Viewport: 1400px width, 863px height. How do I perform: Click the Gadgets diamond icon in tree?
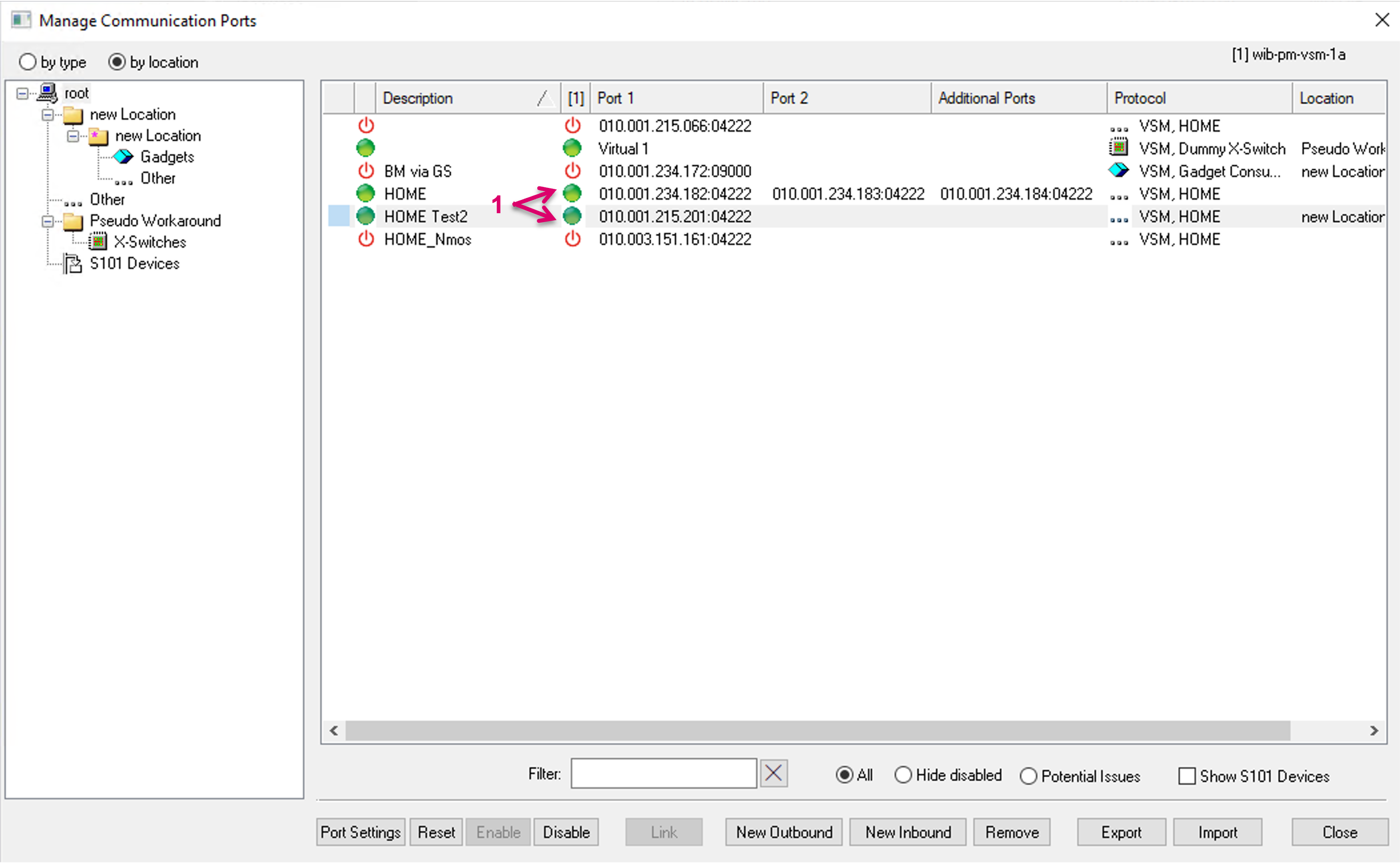pyautogui.click(x=123, y=156)
